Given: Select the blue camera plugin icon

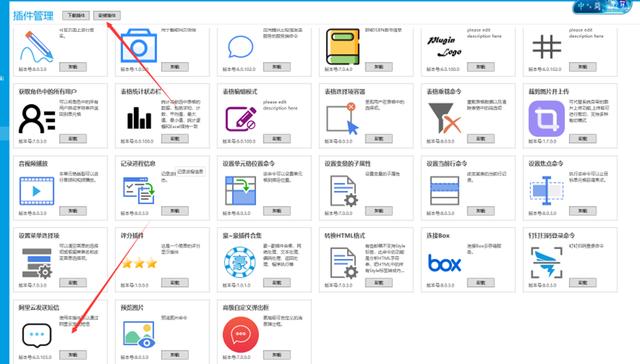Looking at the screenshot, I should 139,46.
